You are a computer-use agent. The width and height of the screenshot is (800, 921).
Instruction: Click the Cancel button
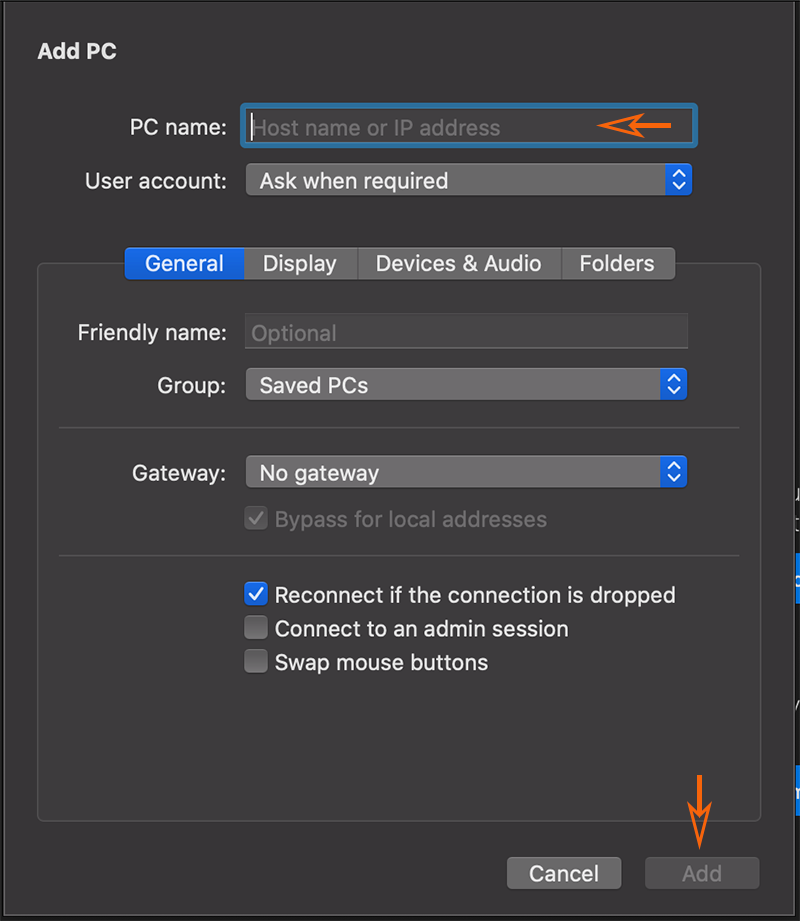[563, 872]
